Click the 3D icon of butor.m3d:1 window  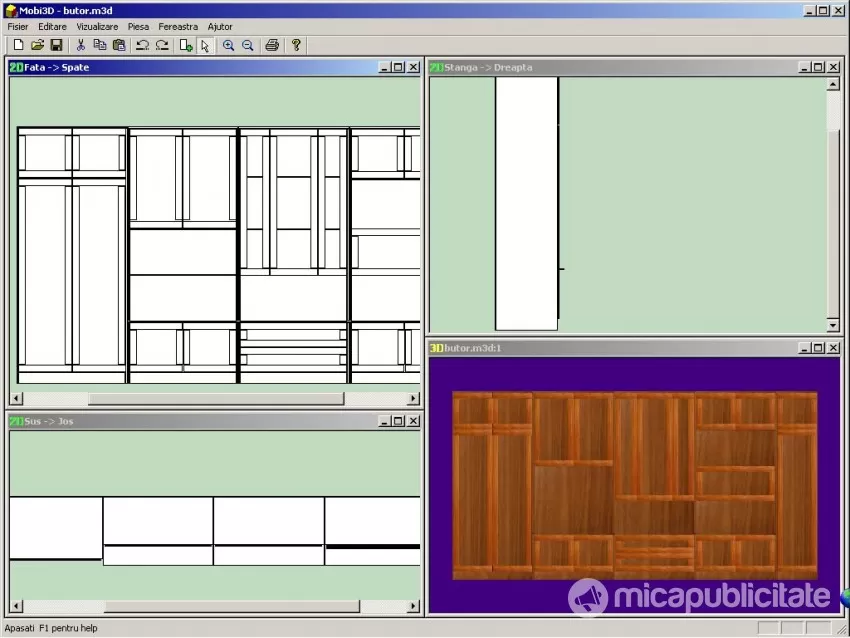click(436, 348)
